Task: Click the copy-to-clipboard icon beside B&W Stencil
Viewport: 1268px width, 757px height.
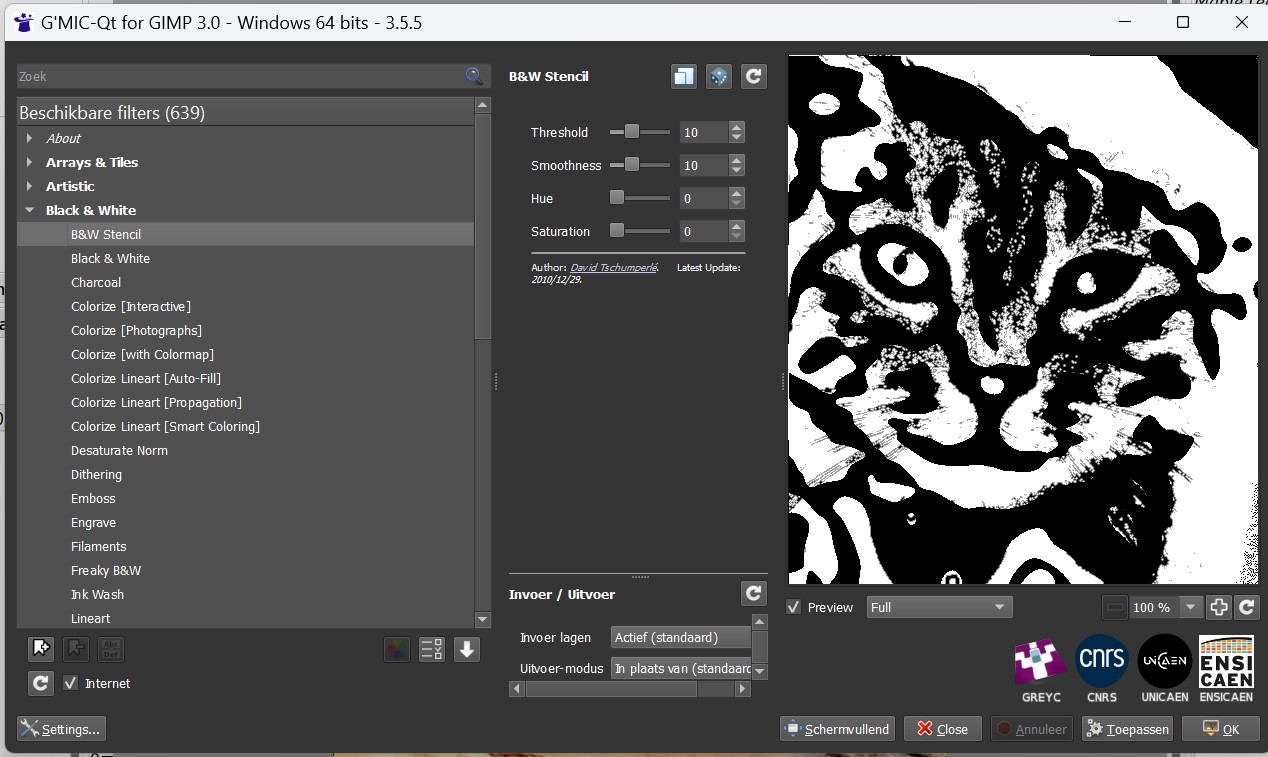Action: 684,77
